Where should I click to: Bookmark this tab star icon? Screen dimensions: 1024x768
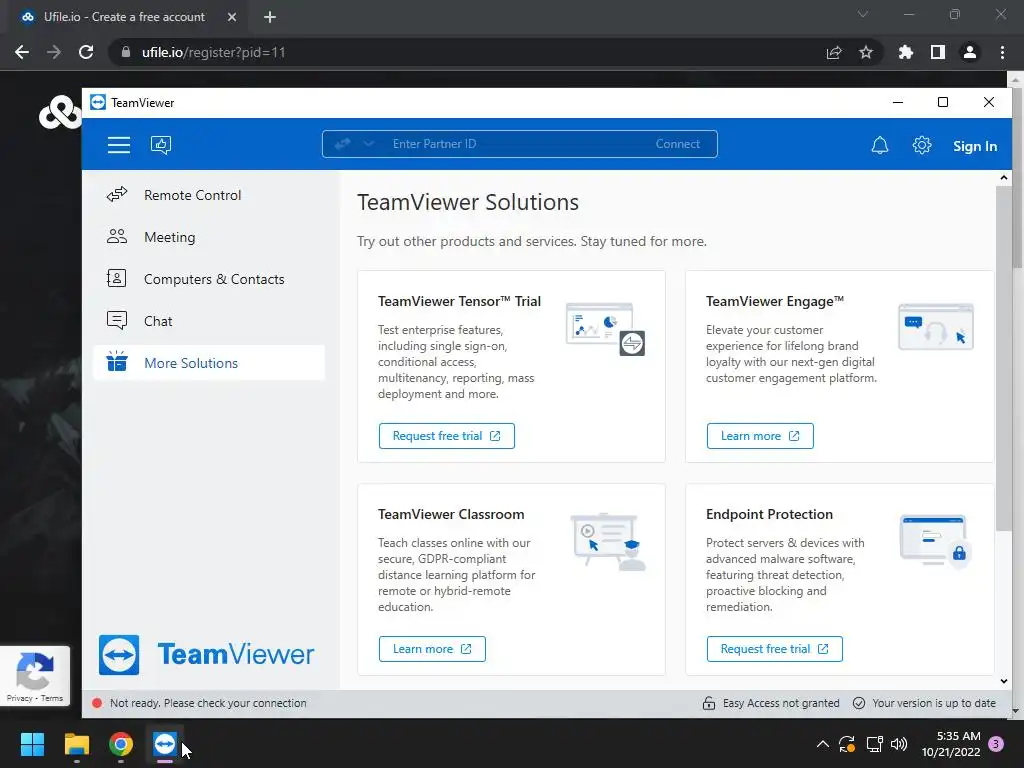pyautogui.click(x=866, y=52)
